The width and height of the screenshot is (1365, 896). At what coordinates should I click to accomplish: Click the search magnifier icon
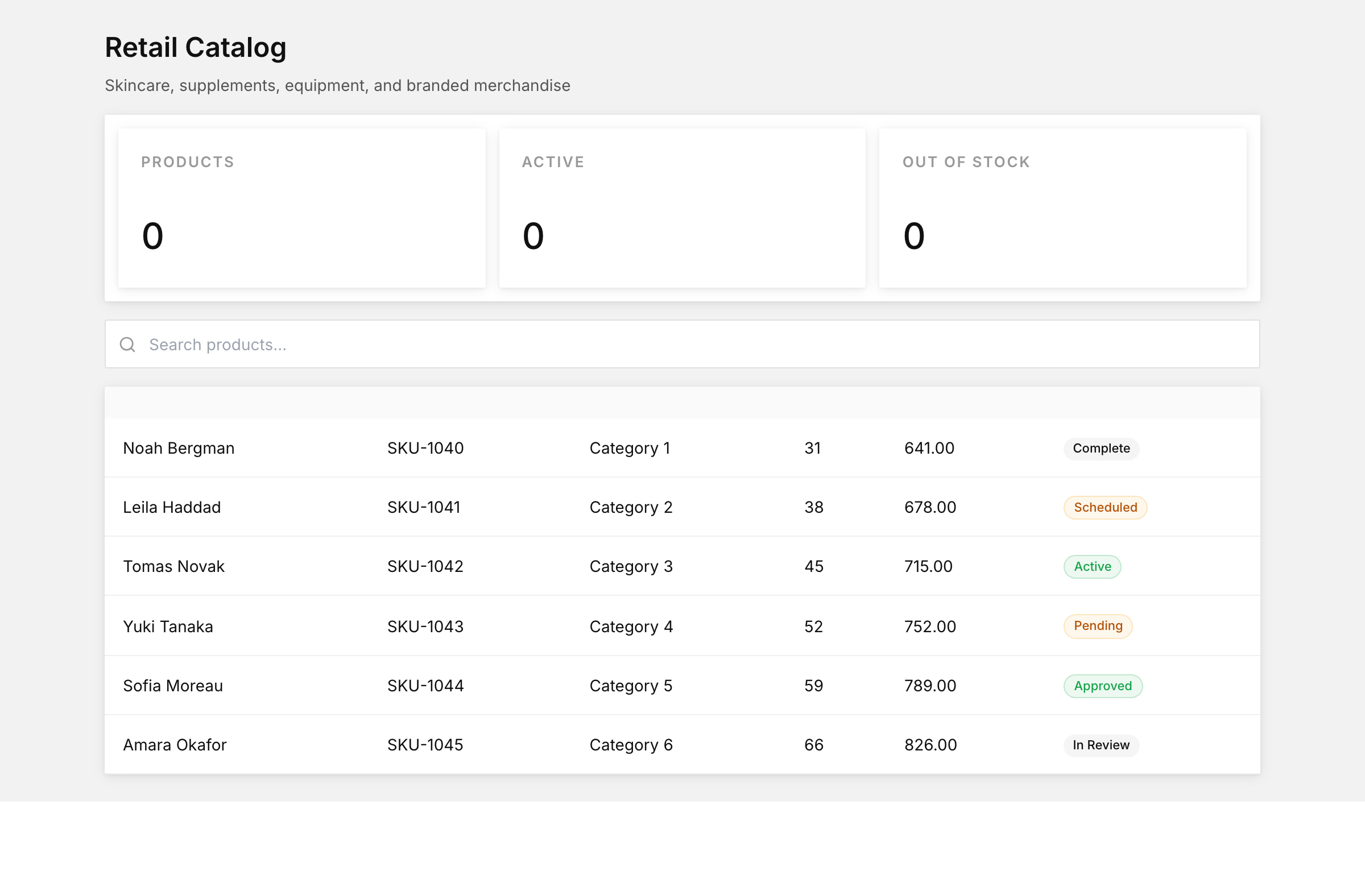point(127,345)
